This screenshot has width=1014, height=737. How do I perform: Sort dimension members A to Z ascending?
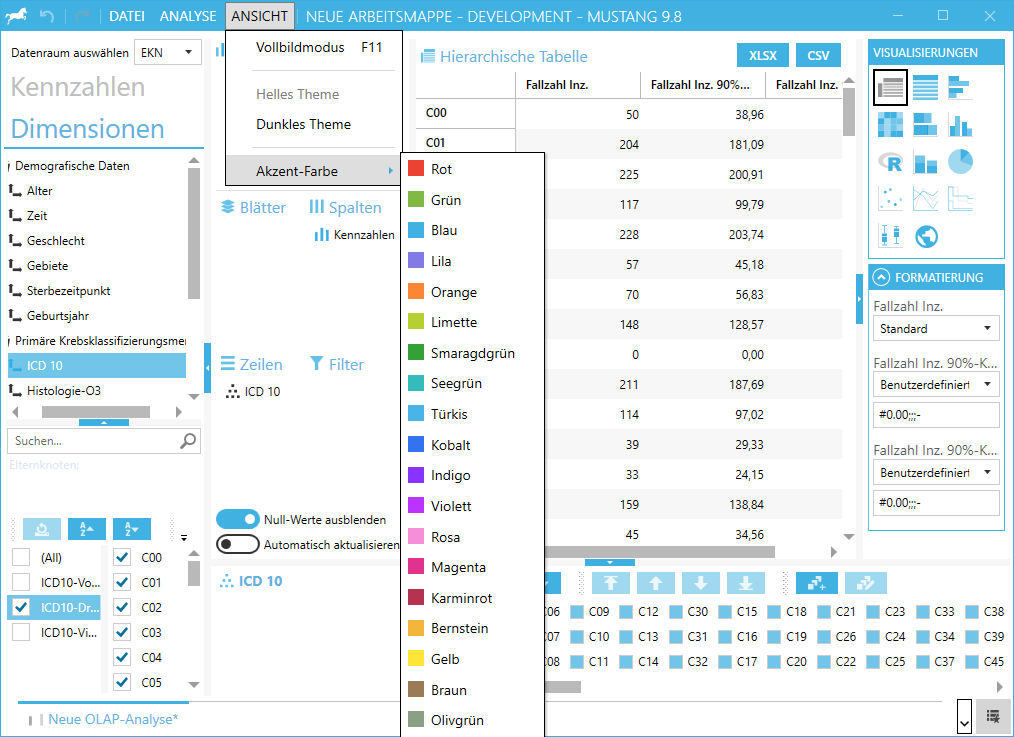pyautogui.click(x=87, y=529)
